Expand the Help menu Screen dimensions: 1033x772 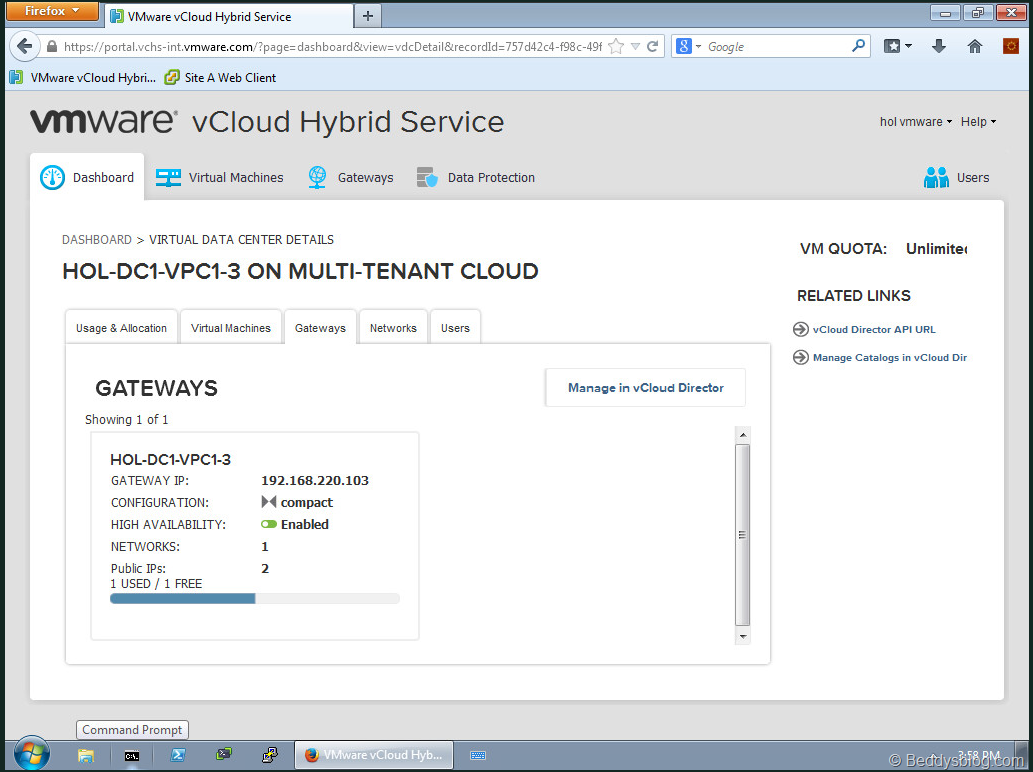click(978, 122)
